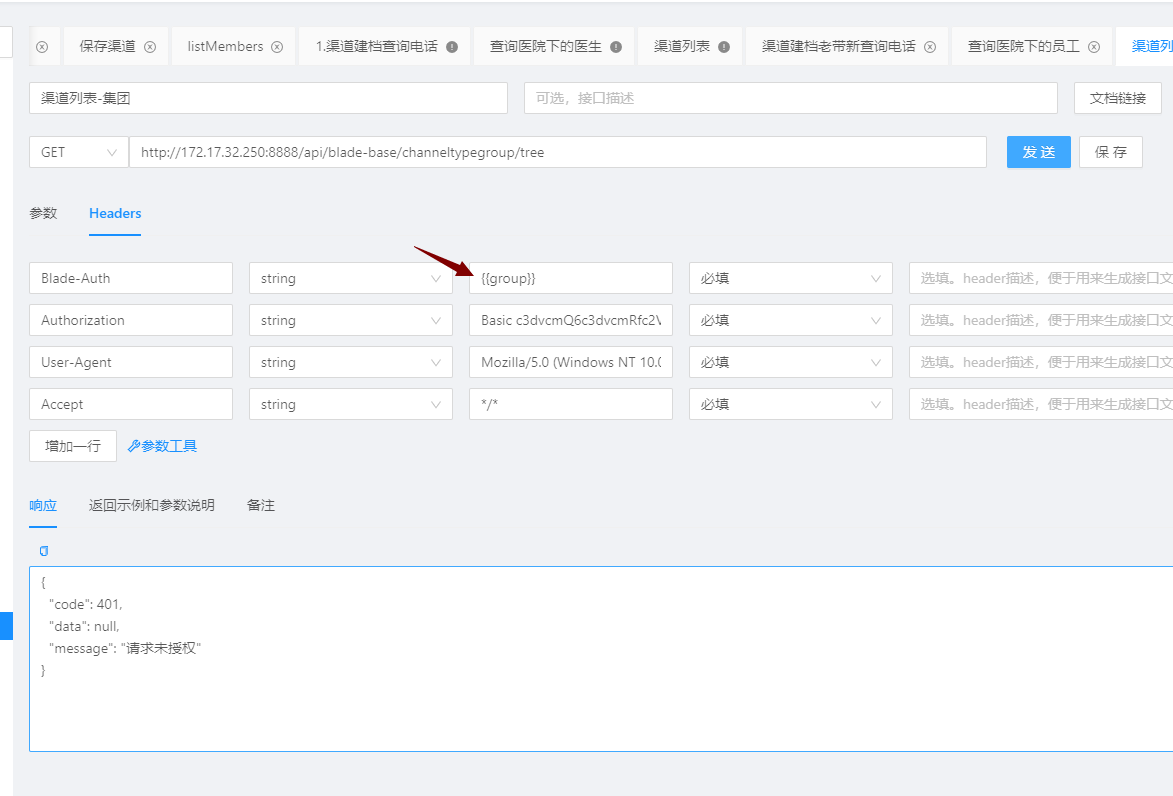The image size is (1173, 796).
Task: Click the 接口描述 description field
Action: point(791,98)
